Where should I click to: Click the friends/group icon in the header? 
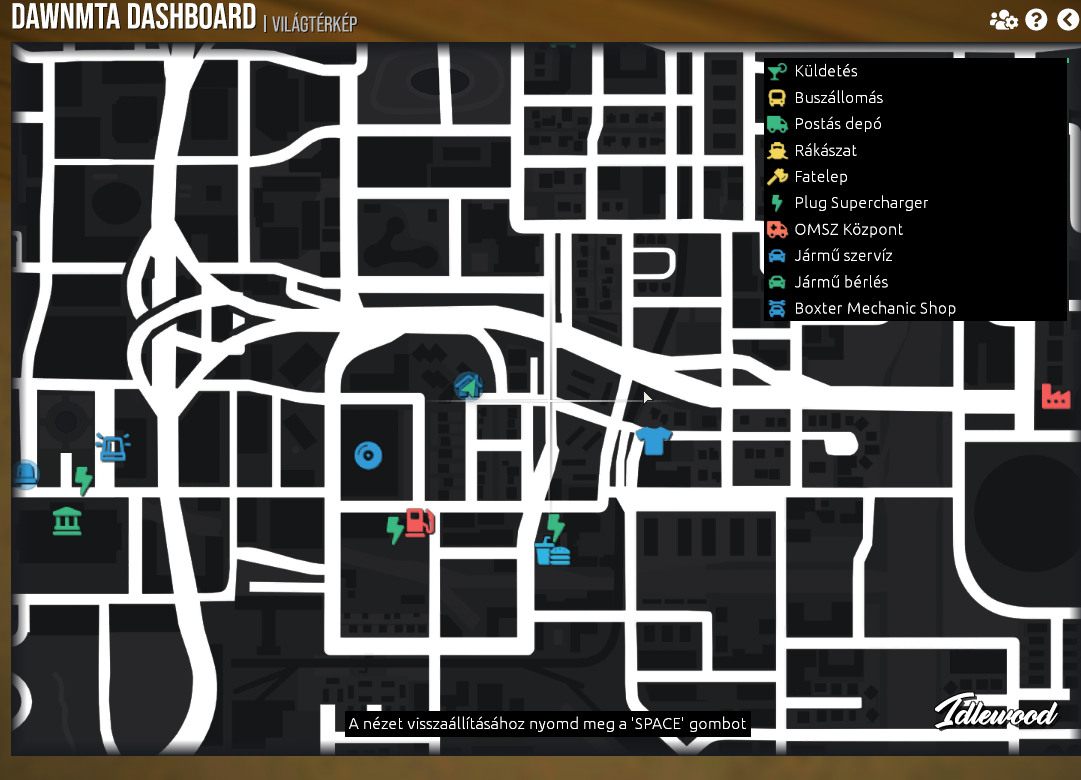[1003, 19]
